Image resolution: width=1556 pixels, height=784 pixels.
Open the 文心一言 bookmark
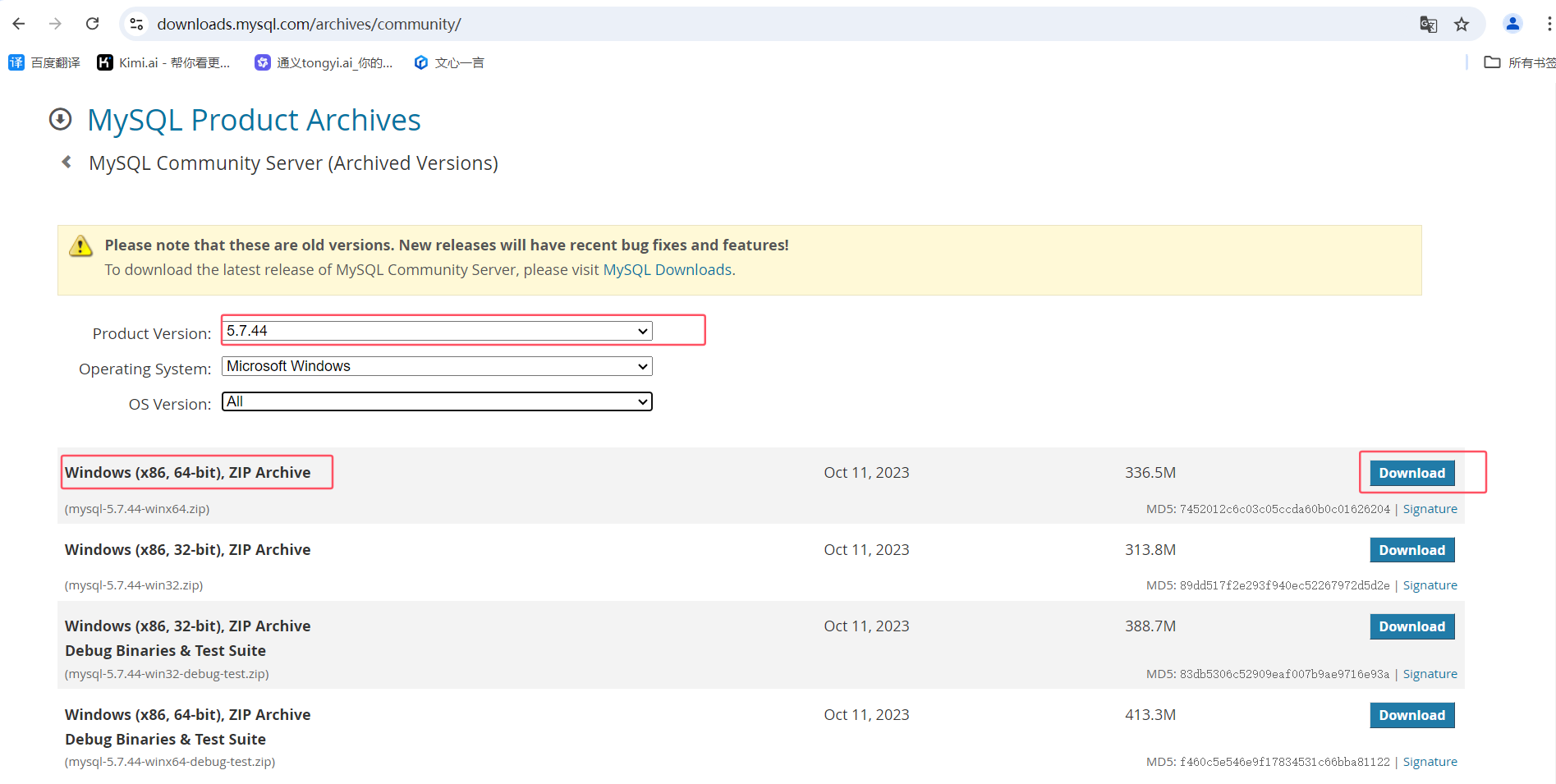point(449,62)
